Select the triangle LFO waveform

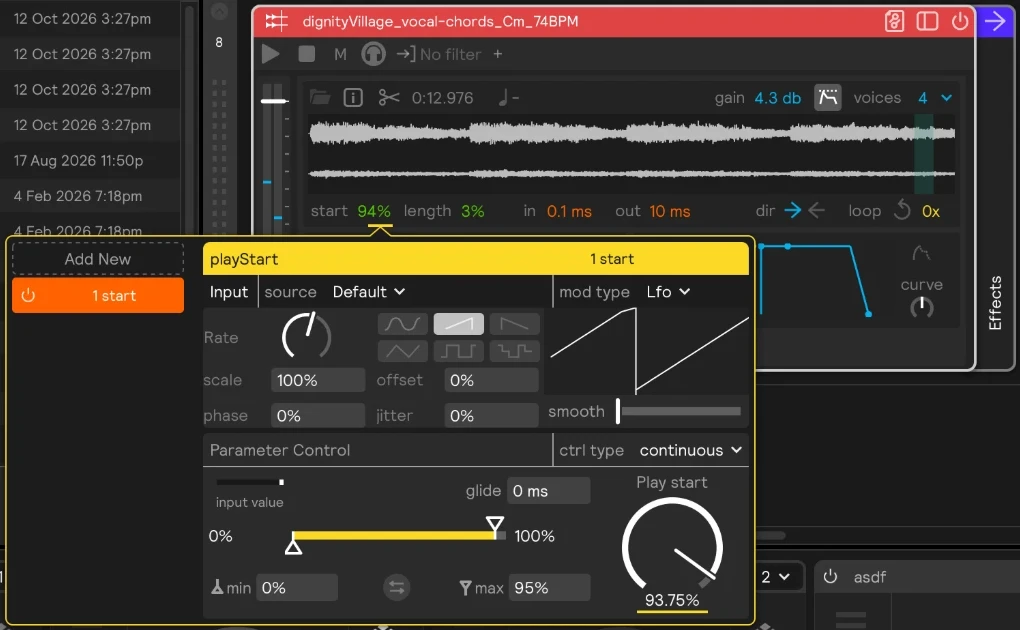[403, 351]
